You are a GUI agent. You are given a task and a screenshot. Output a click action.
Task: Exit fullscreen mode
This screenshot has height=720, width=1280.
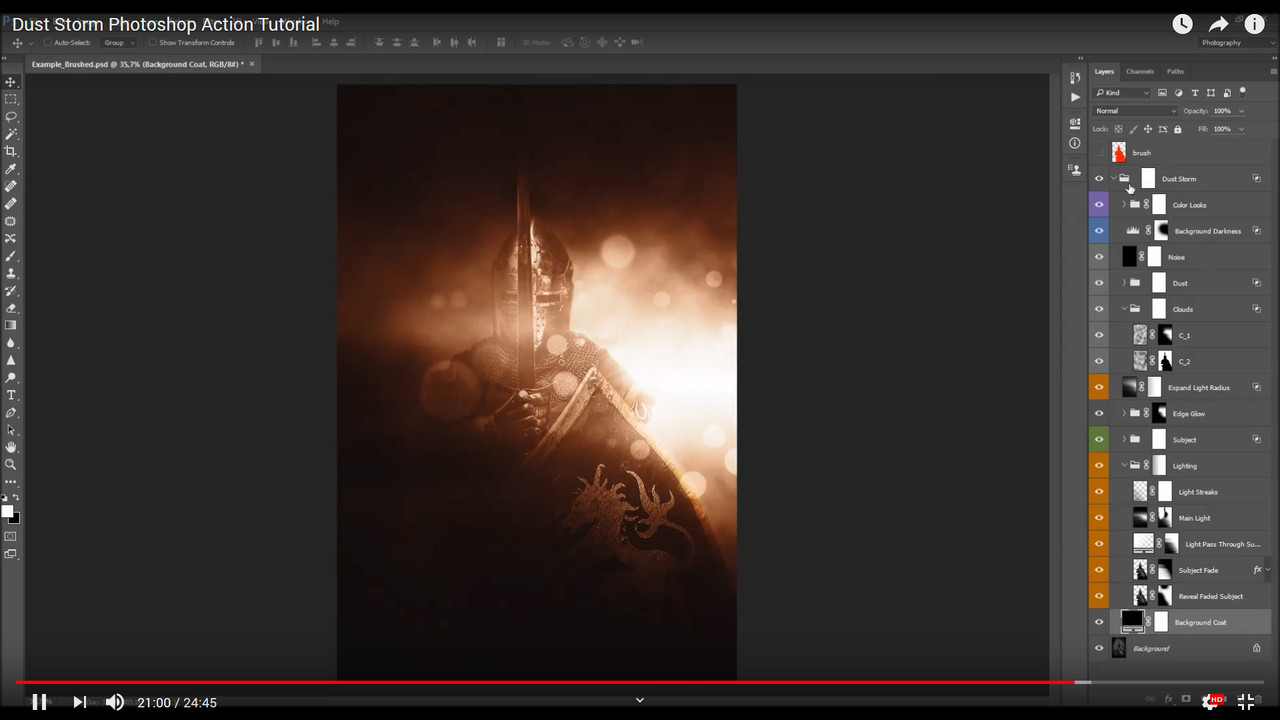click(1246, 702)
